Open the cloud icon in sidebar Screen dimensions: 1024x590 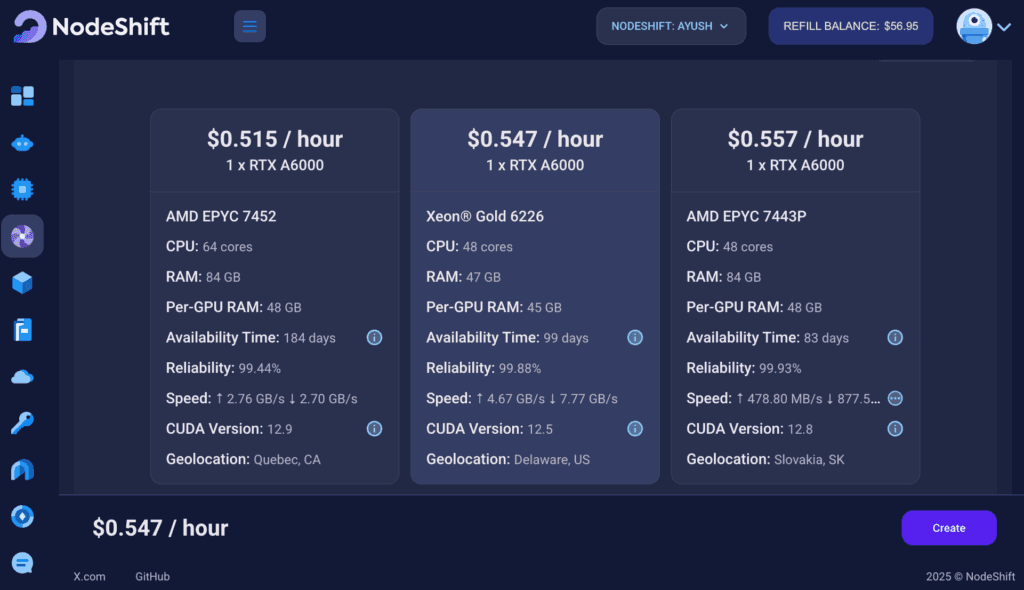[x=22, y=377]
